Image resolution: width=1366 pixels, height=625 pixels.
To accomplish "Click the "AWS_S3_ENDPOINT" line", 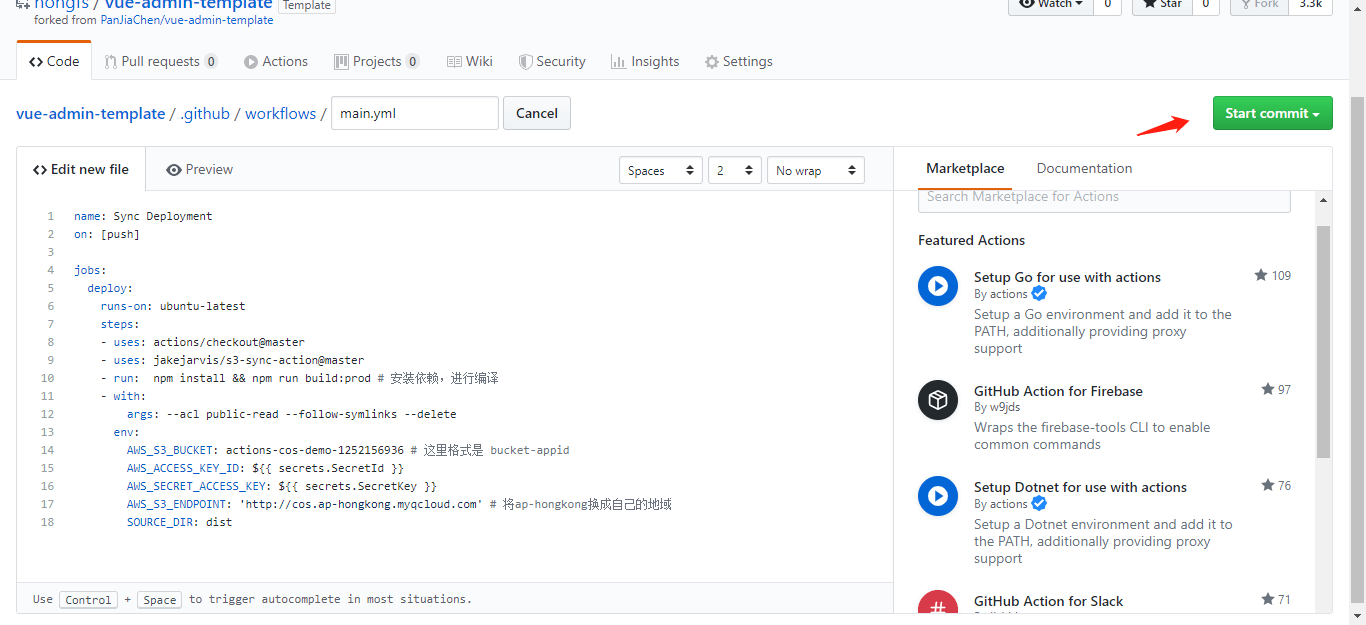I will tap(399, 504).
